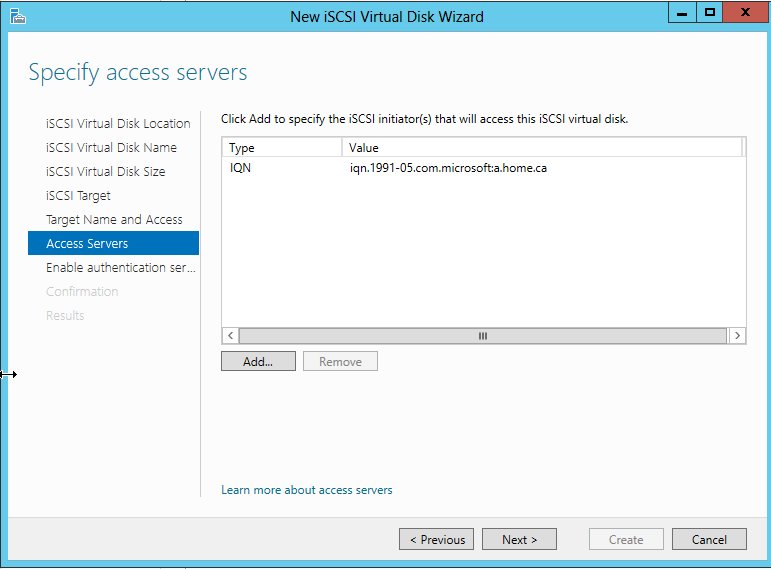
Task: Click the Next > button
Action: coord(519,539)
